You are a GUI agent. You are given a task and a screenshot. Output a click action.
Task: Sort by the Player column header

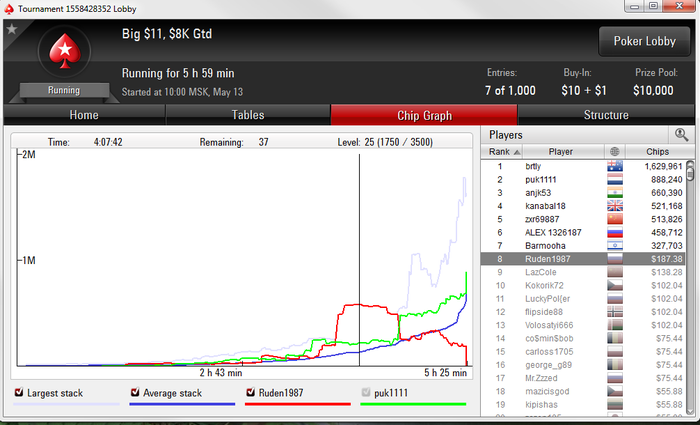[563, 152]
